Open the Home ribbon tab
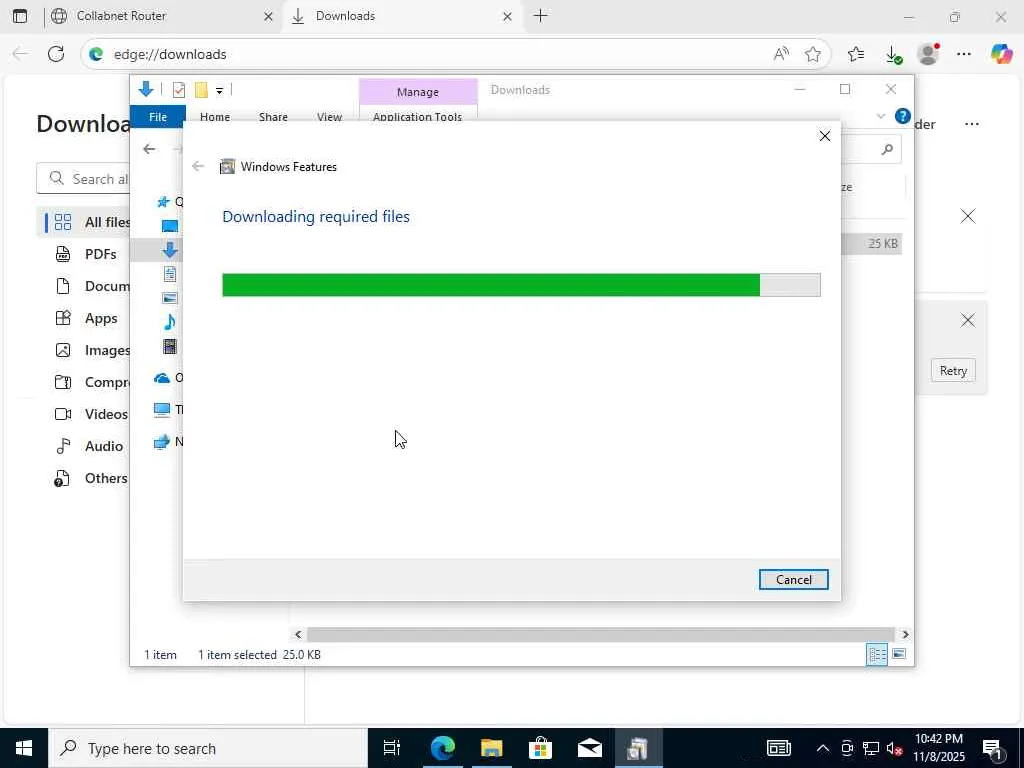This screenshot has height=768, width=1024. 215,117
